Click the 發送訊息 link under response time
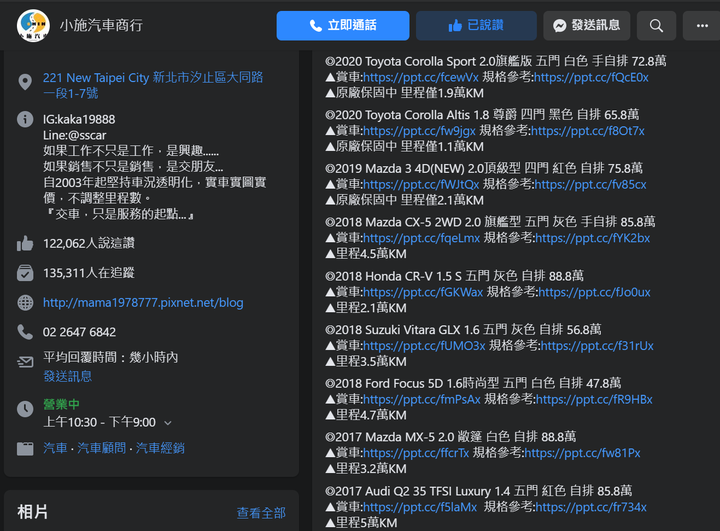The height and width of the screenshot is (531, 720). (68, 376)
